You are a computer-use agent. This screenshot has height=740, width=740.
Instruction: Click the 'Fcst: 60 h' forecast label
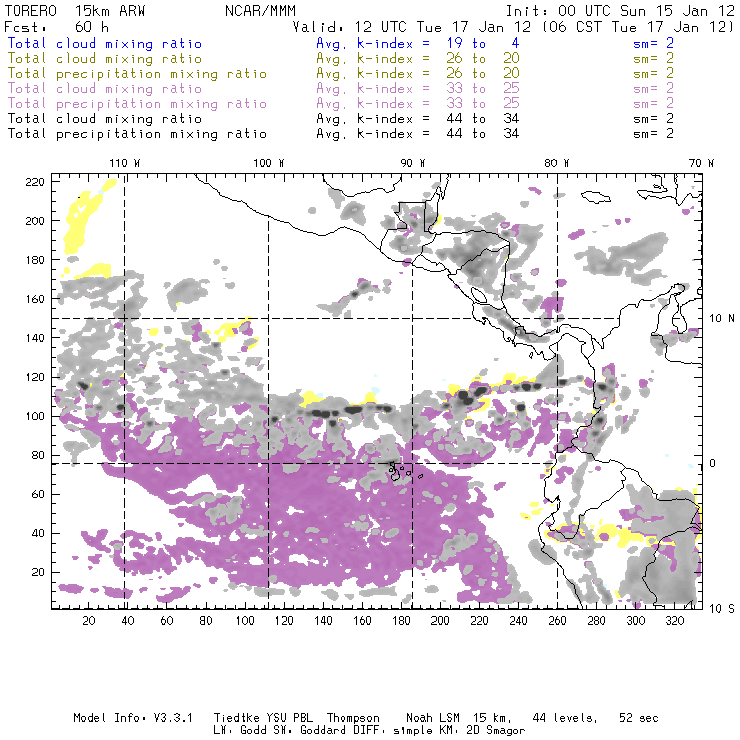click(57, 27)
